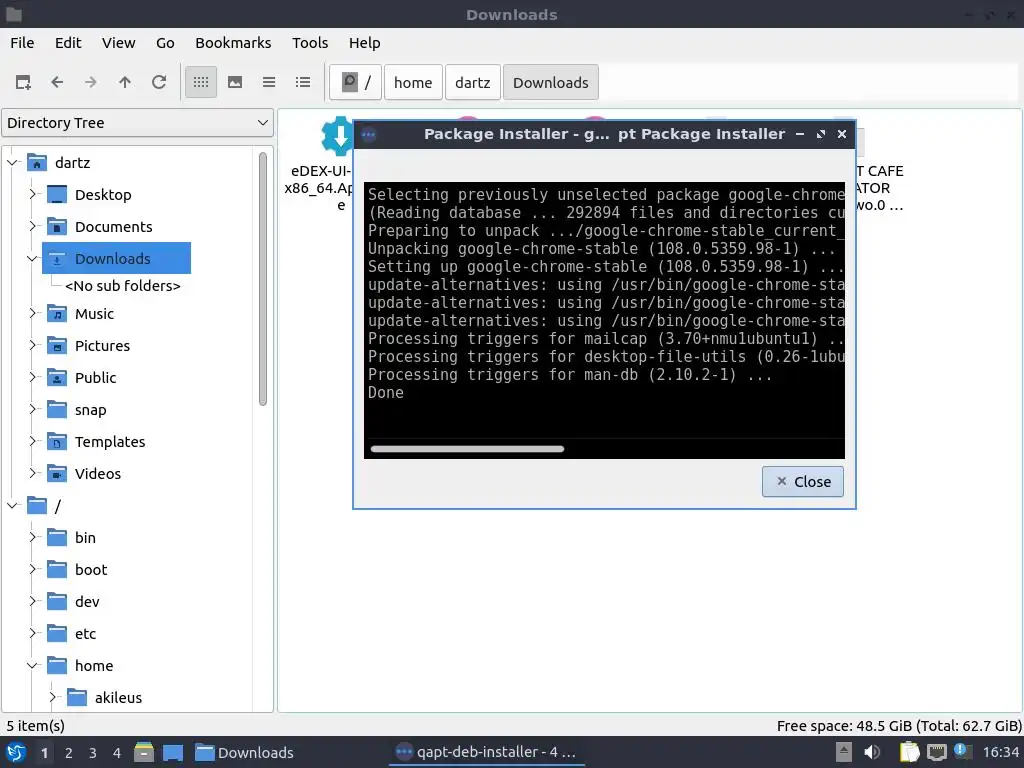Click the show desktop taskbar icon
Image resolution: width=1024 pixels, height=768 pixels.
coord(173,752)
